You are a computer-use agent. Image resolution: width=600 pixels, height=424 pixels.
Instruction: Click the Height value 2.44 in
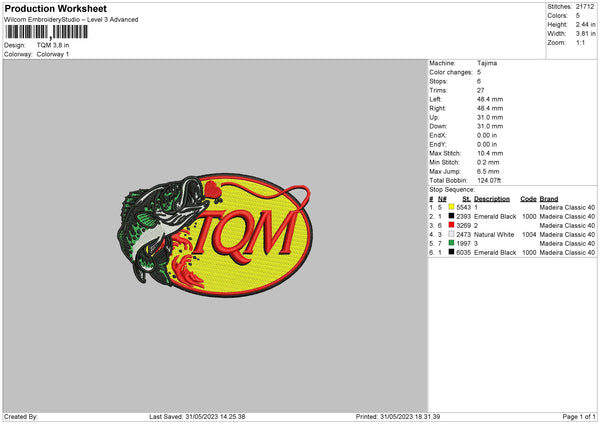(585, 24)
